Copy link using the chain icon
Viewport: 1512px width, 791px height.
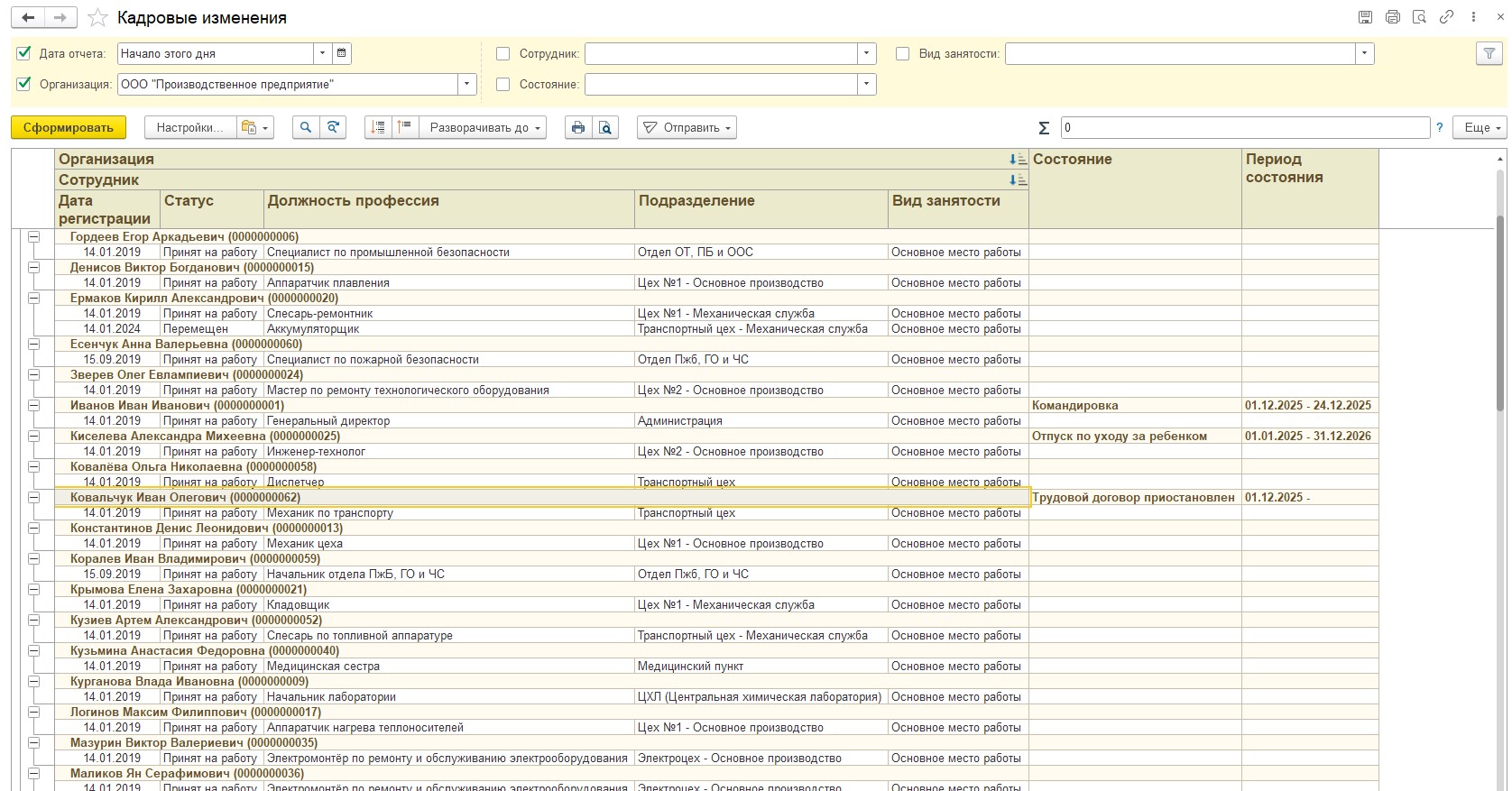[1446, 17]
